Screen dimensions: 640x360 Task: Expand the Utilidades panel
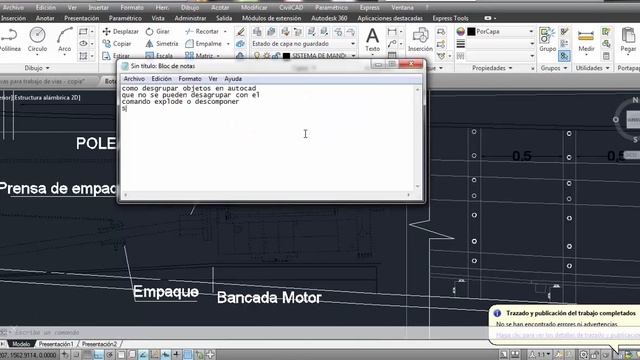(592, 68)
